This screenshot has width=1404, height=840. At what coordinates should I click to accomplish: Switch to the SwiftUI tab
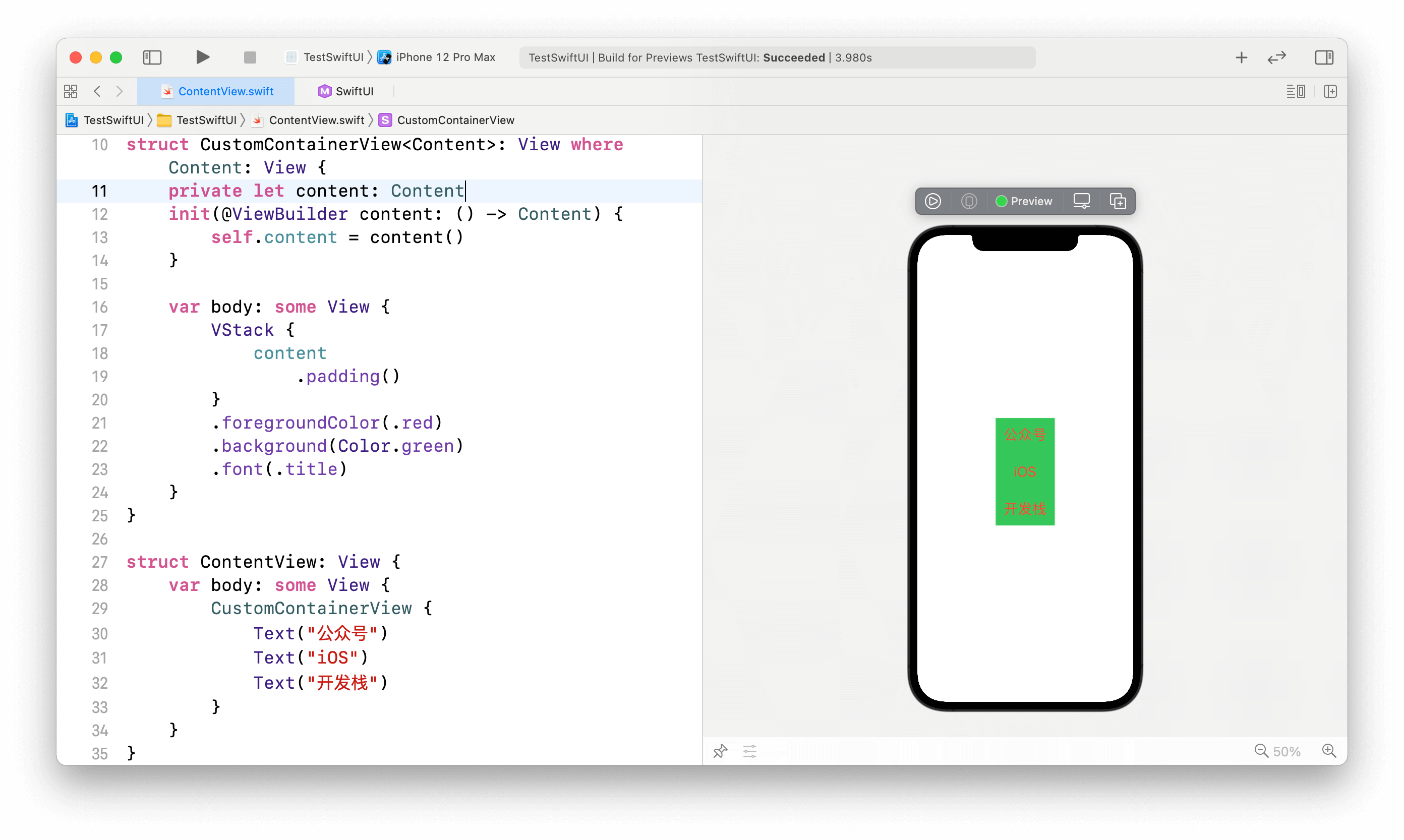[x=345, y=91]
